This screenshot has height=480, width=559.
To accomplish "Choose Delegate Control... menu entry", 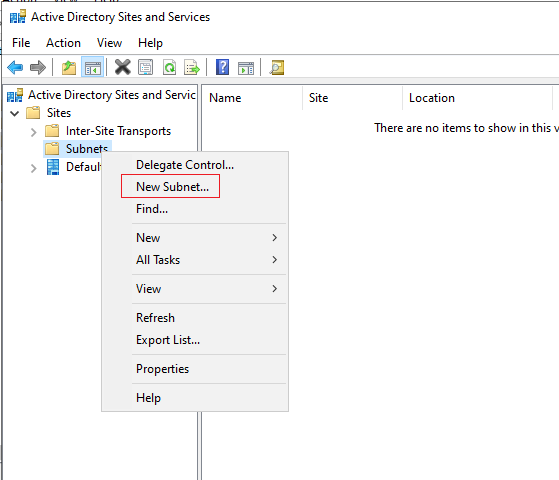I will coord(185,165).
